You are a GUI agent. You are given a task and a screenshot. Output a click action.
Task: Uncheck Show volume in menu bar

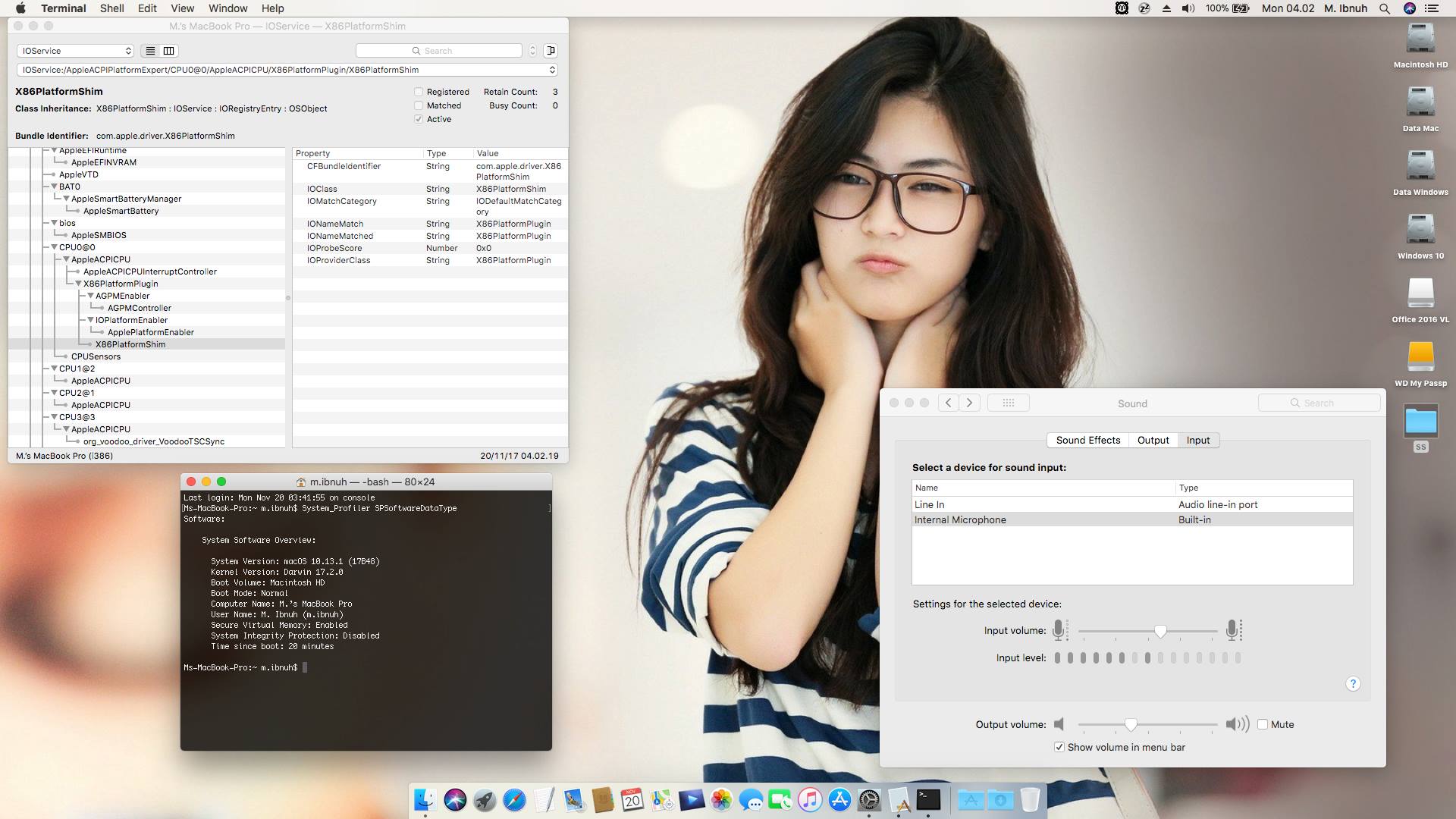pos(1059,747)
